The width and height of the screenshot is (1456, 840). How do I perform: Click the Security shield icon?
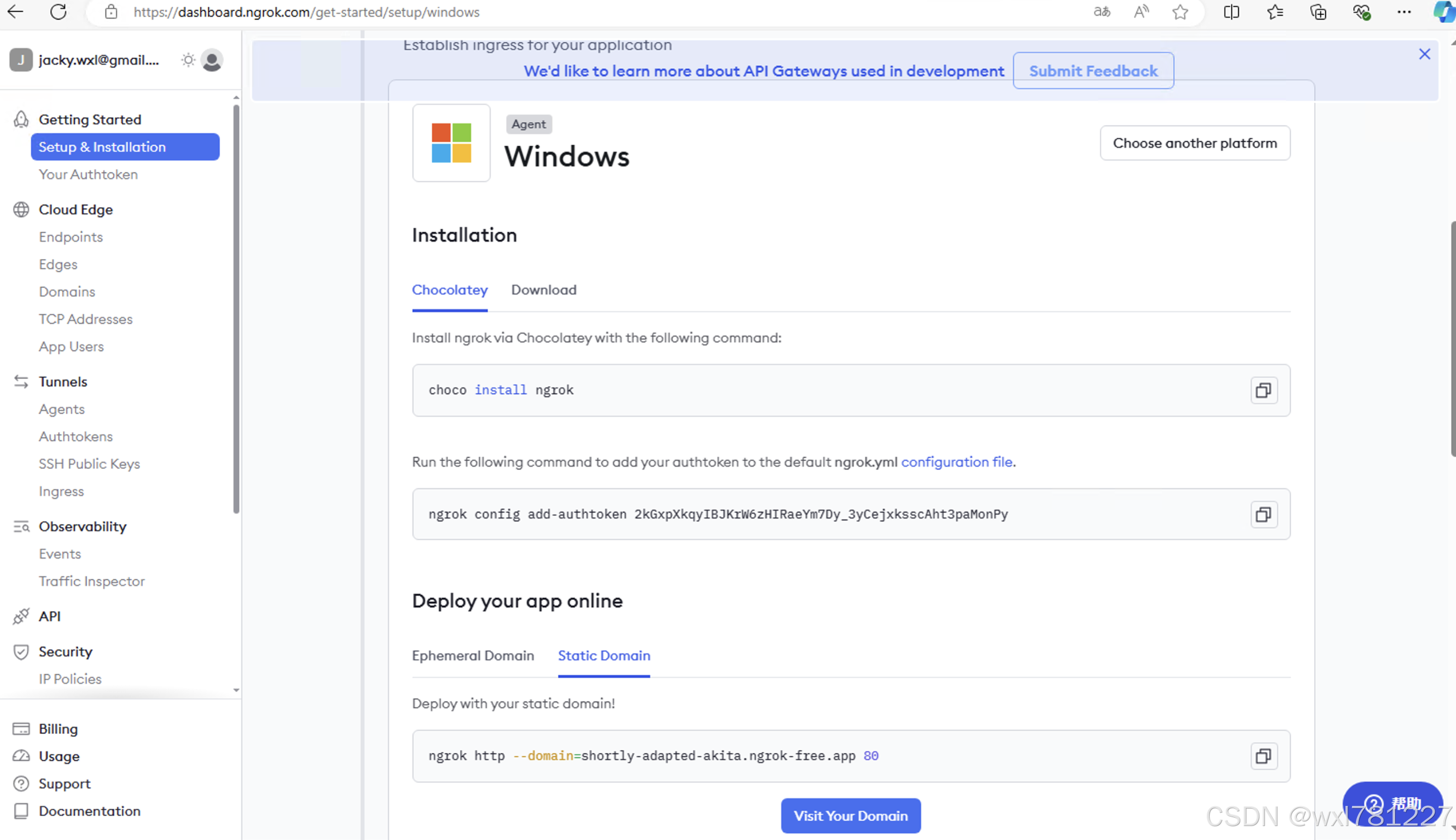(21, 651)
